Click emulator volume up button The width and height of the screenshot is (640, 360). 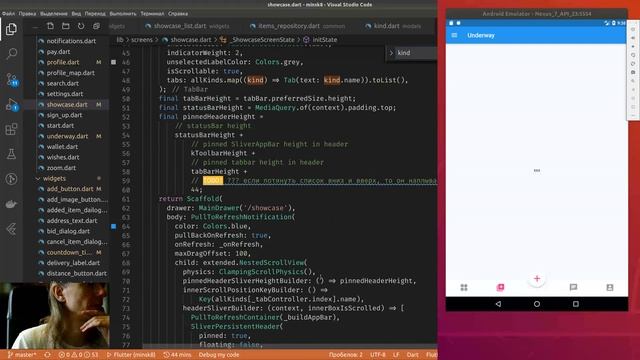pyautogui.click(x=633, y=38)
